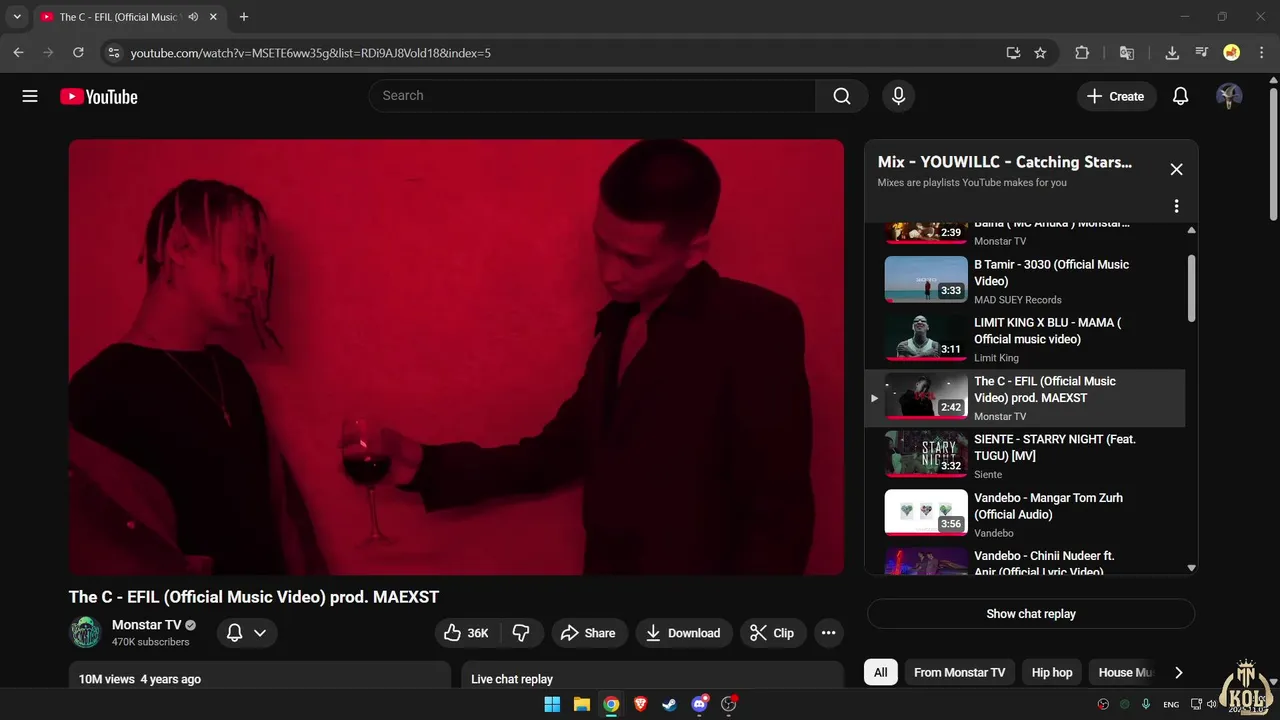Go to YouTube home via the logo
This screenshot has height=720, width=1280.
click(98, 96)
